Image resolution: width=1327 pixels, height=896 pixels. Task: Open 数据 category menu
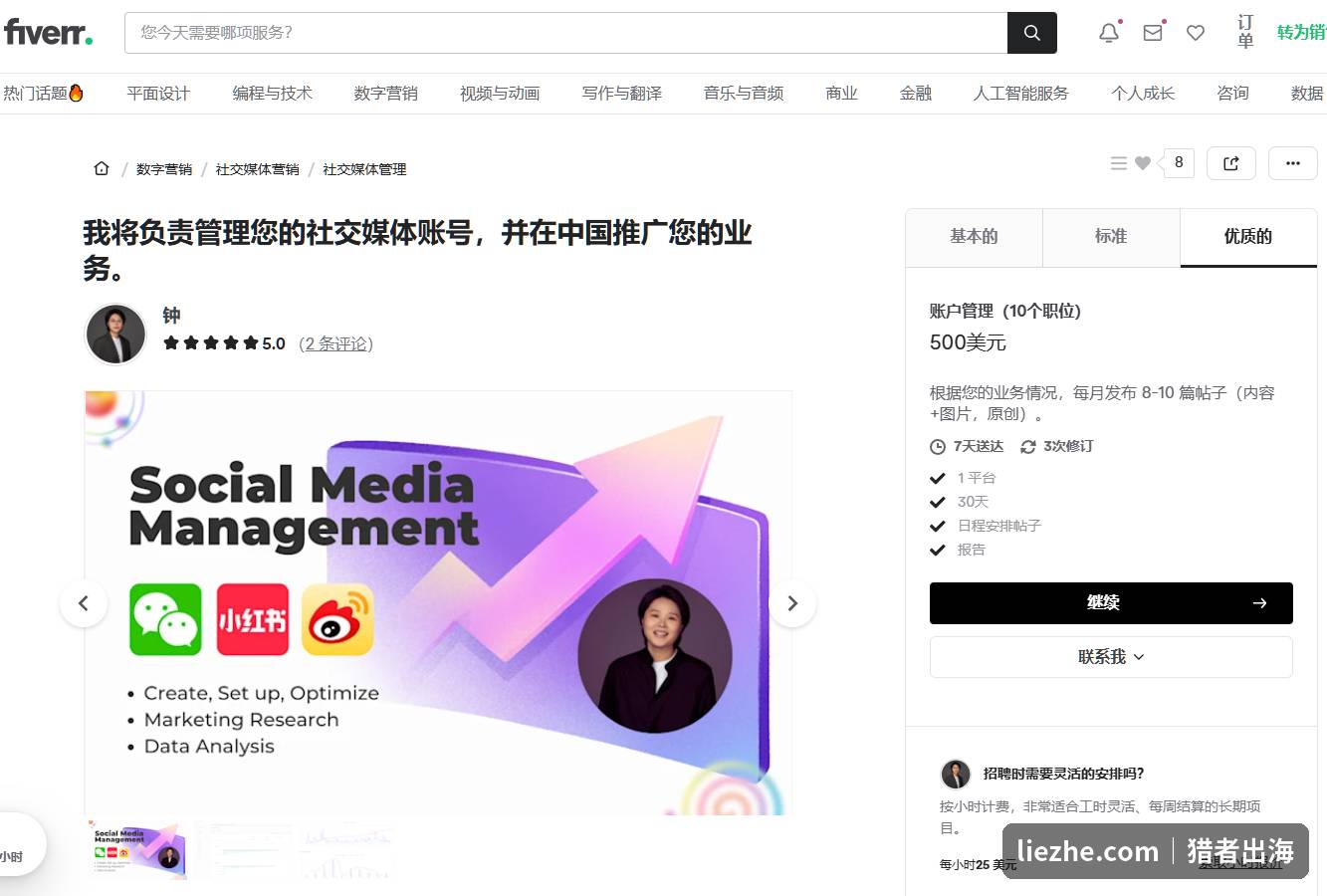pyautogui.click(x=1307, y=93)
